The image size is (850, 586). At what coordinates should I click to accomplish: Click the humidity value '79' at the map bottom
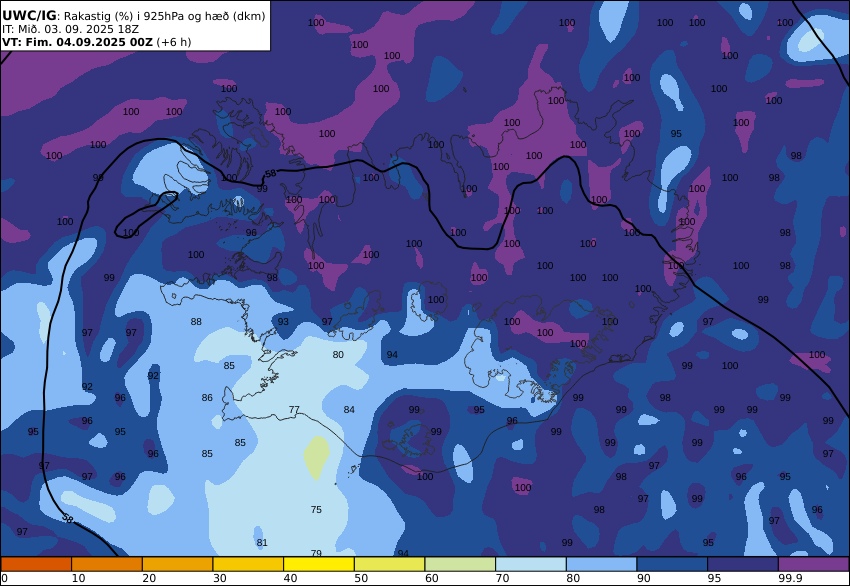point(317,553)
